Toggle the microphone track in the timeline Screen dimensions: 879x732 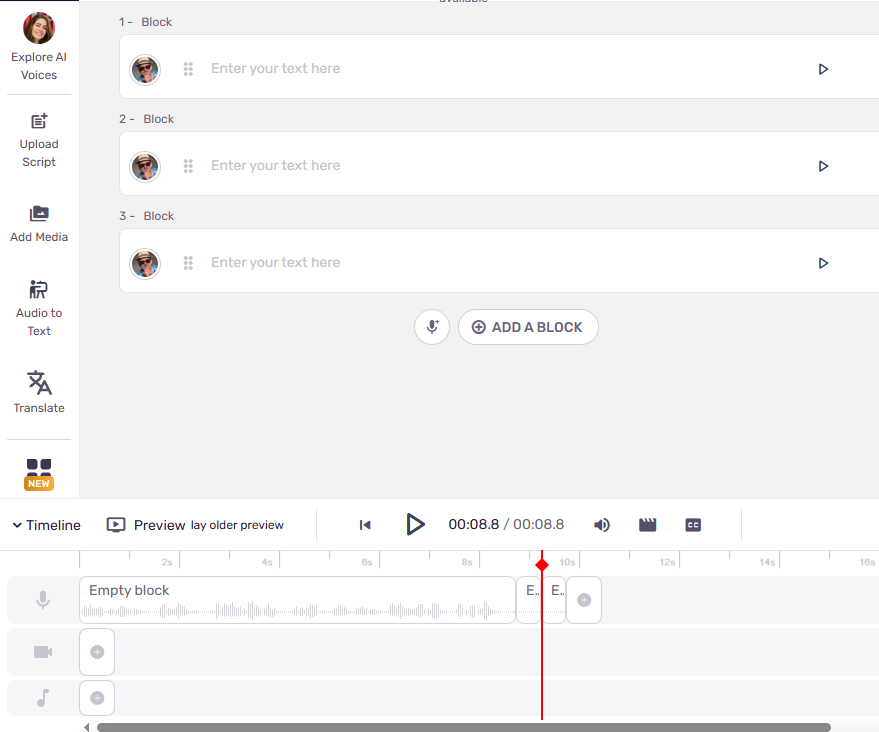(41, 599)
